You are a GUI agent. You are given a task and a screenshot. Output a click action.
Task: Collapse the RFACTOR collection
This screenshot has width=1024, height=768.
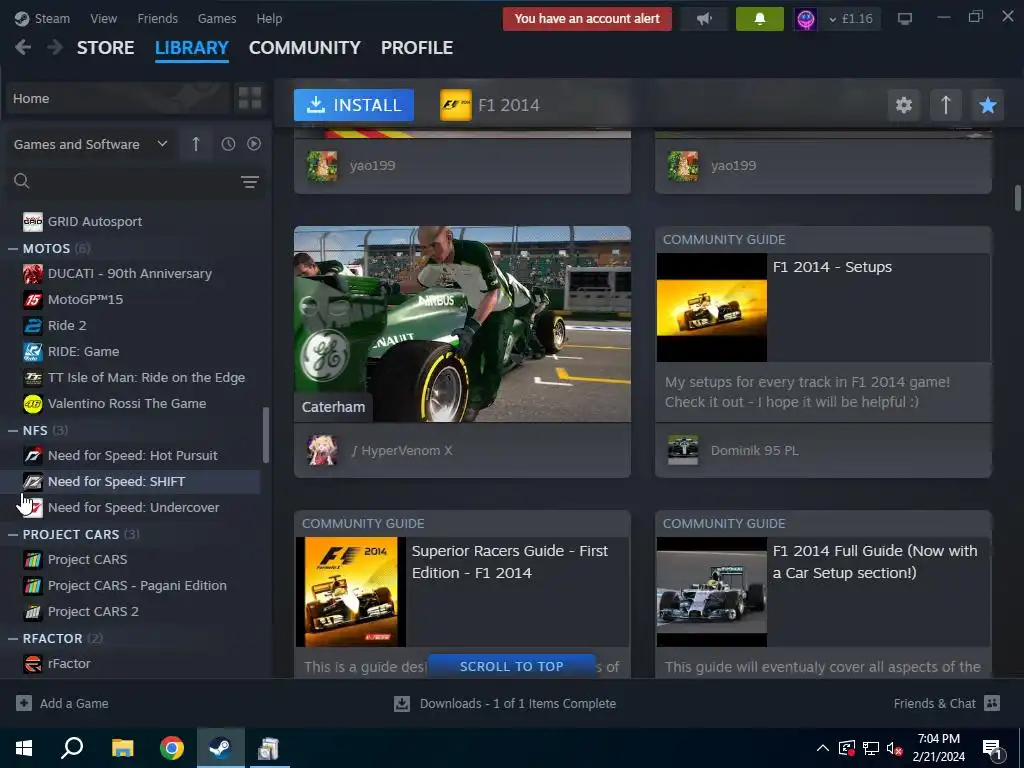pyautogui.click(x=12, y=638)
